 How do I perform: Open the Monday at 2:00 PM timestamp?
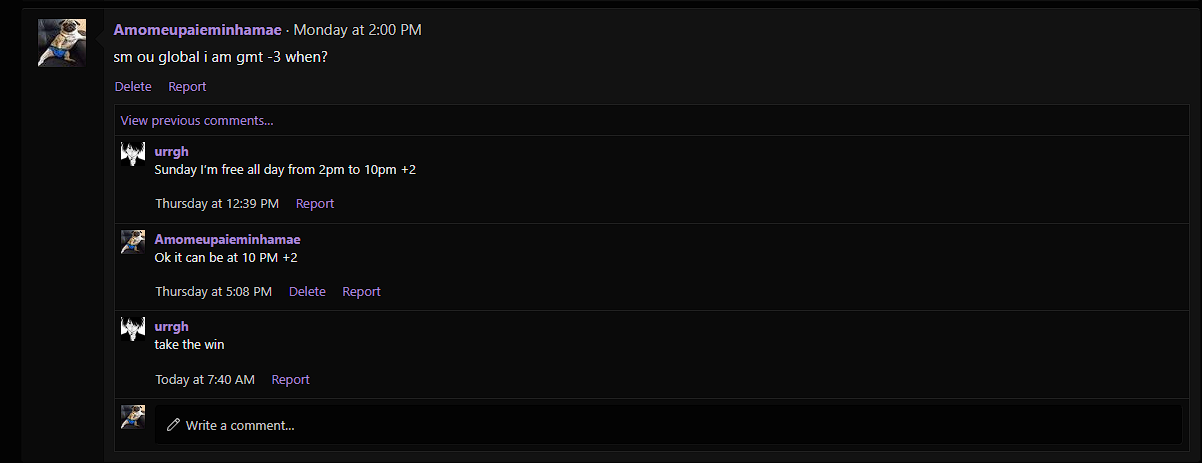coord(358,30)
